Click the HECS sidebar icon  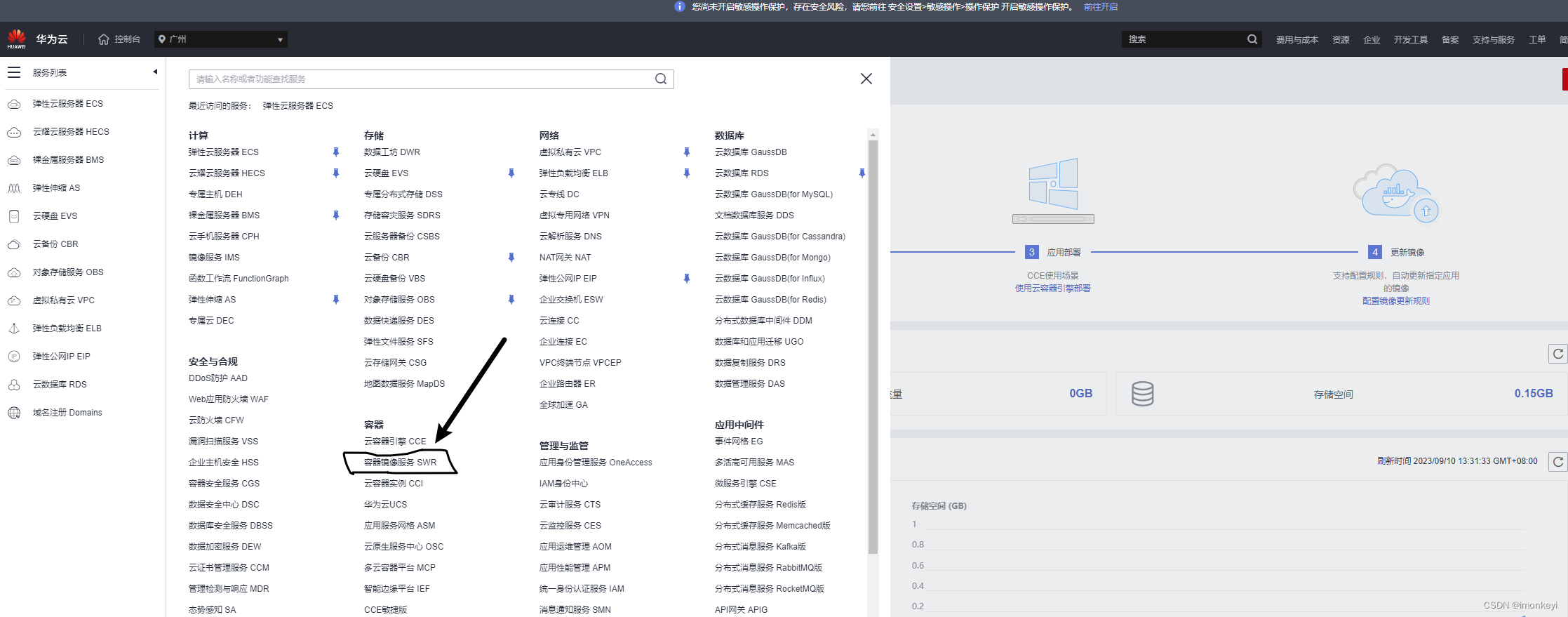point(14,132)
